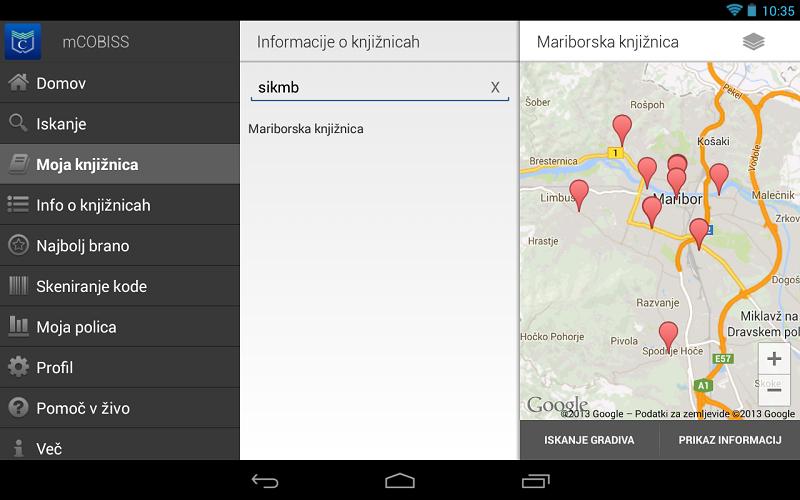Click the gear icon beside Profil
The image size is (800, 500).
point(18,367)
